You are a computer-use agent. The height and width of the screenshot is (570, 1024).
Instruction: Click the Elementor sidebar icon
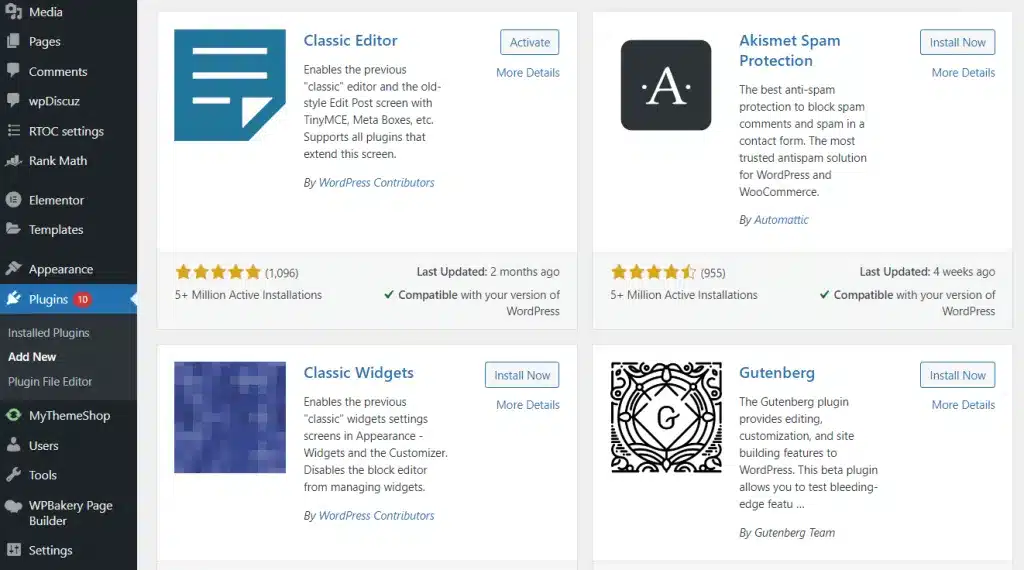tap(13, 200)
